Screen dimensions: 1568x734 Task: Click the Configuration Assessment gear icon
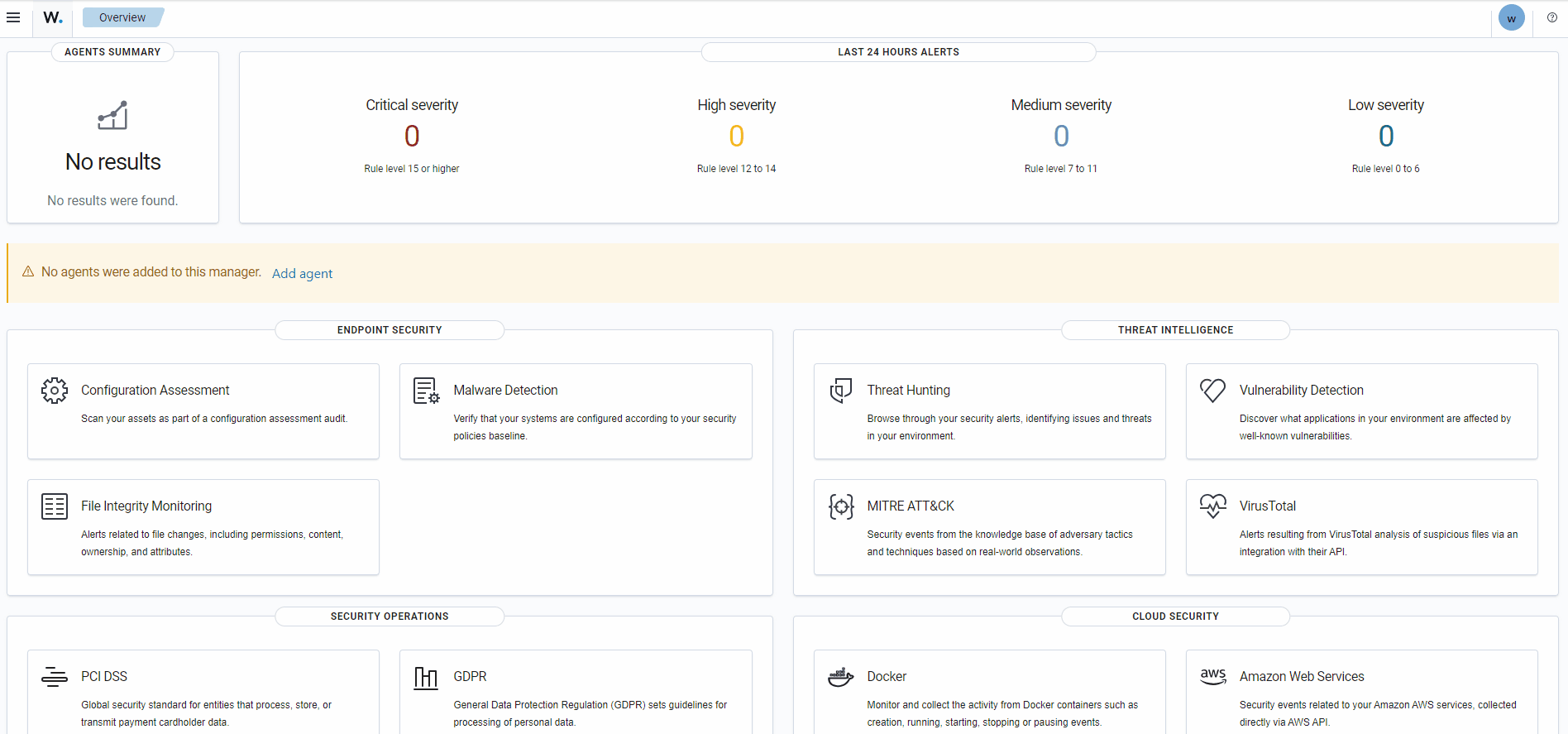55,391
